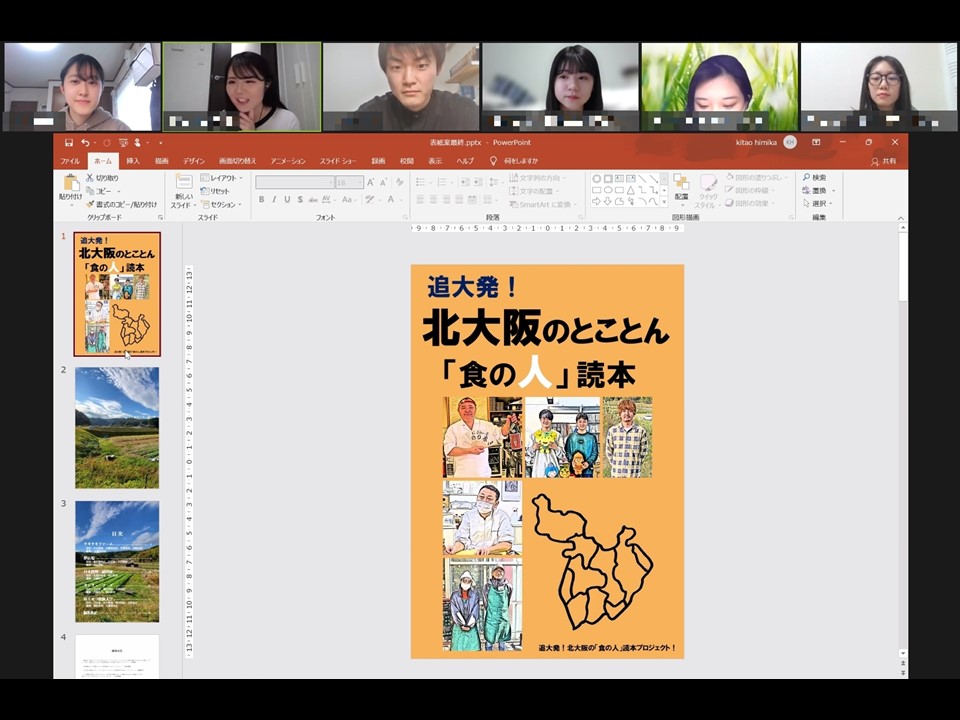960x720 pixels.
Task: Toggle Italic formatting
Action: [x=275, y=200]
